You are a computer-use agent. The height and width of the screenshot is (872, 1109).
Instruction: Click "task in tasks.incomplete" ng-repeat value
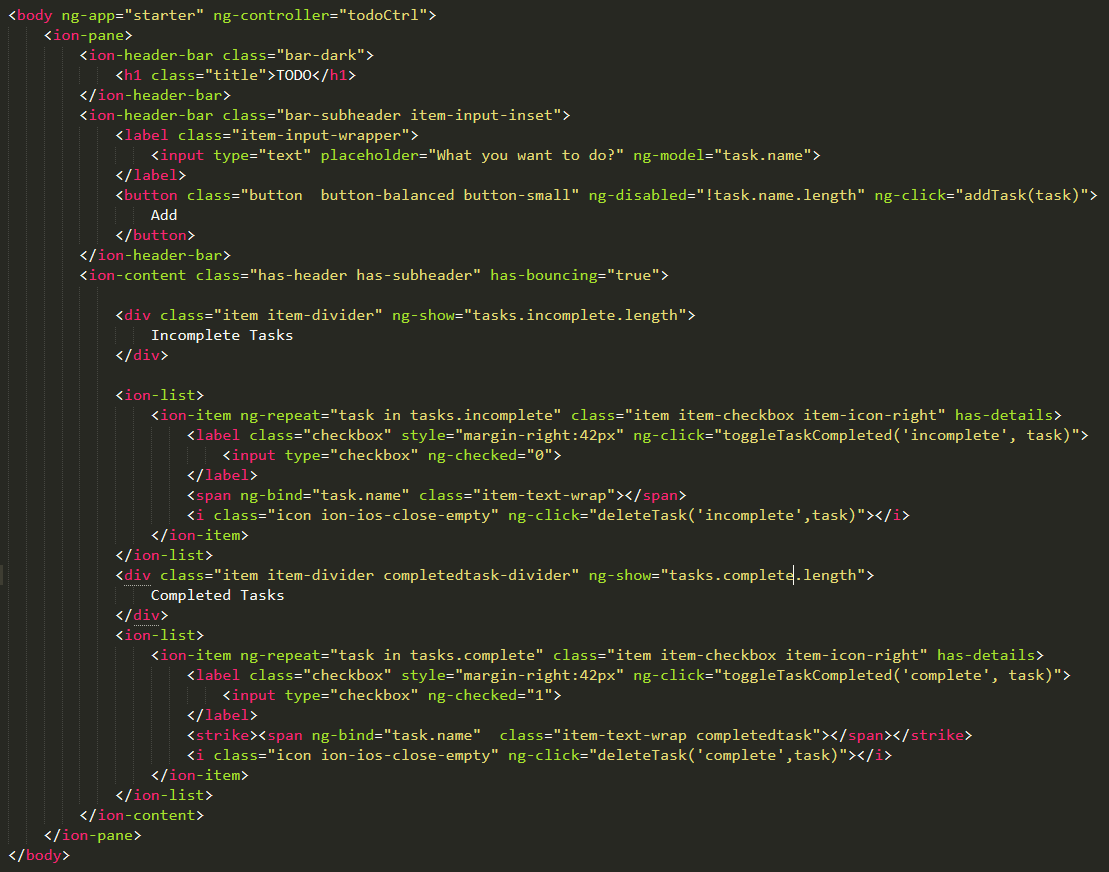coord(446,415)
